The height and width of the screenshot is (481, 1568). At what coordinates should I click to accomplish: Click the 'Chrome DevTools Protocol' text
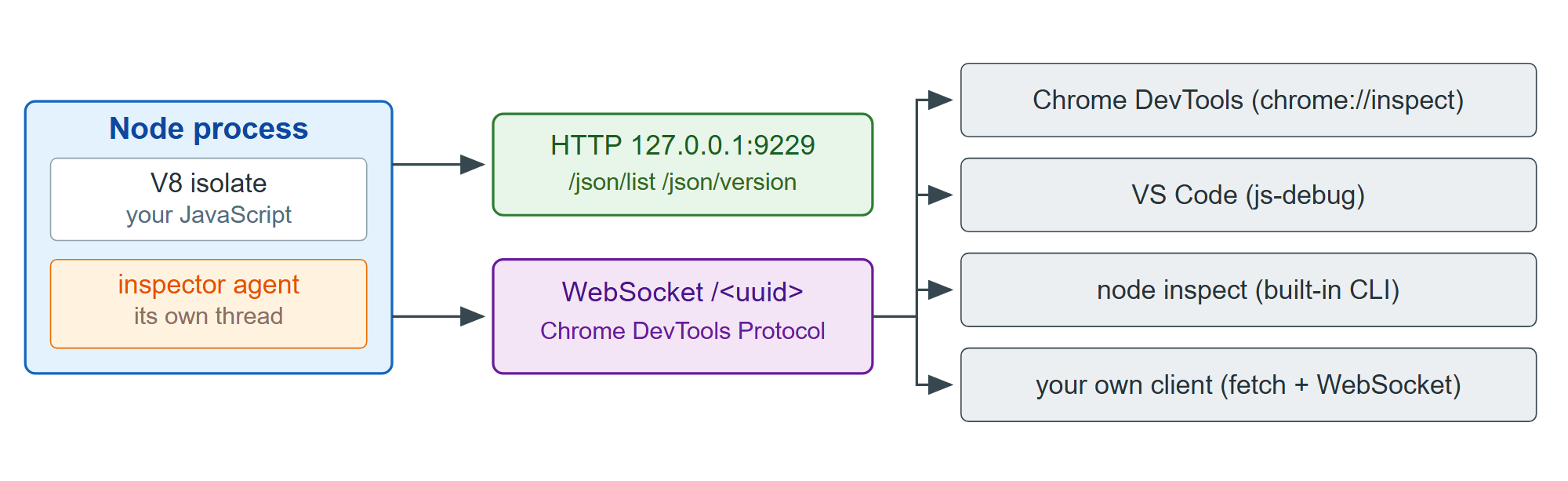point(683,331)
